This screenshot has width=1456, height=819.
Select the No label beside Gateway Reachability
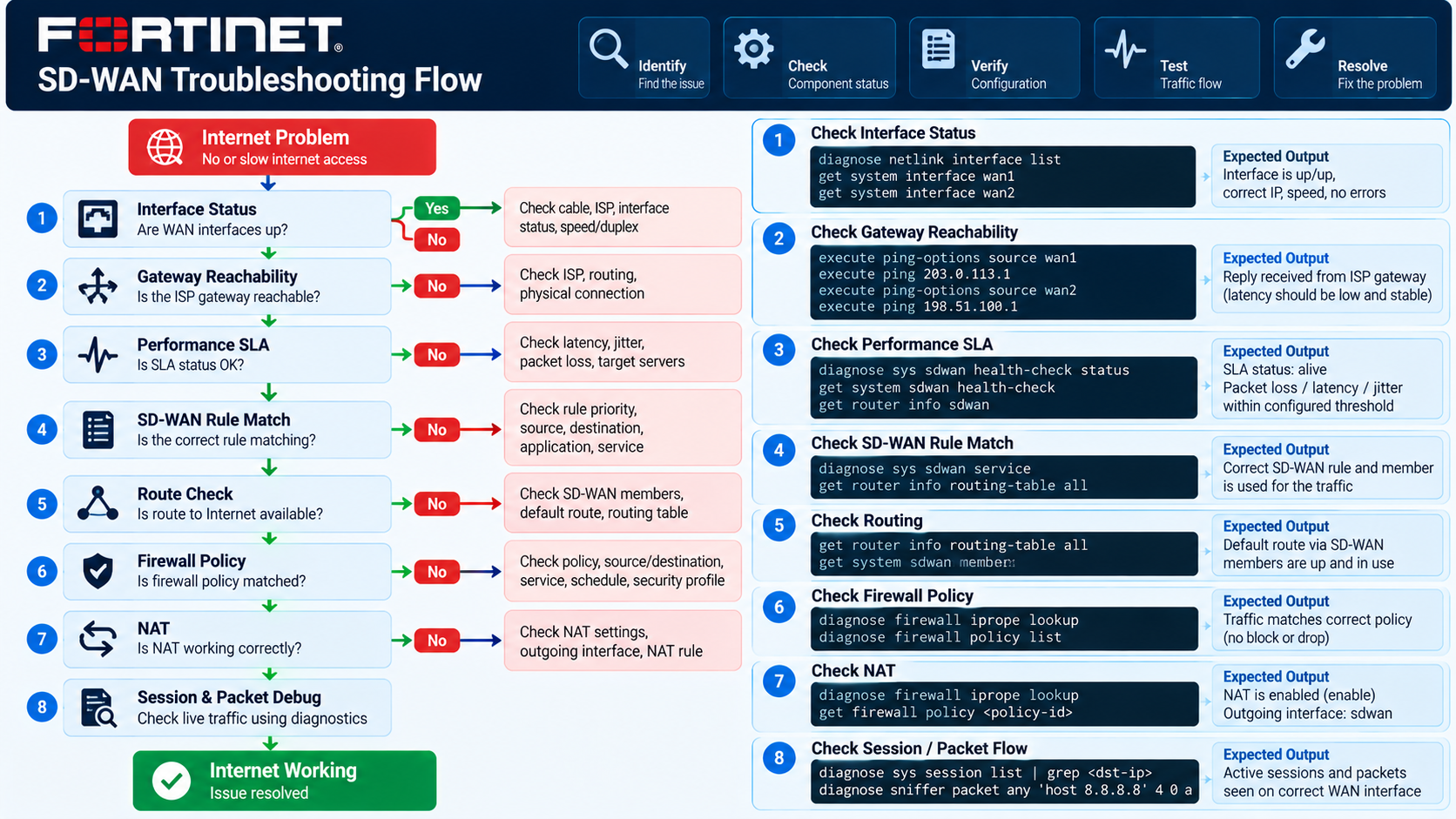[x=436, y=286]
